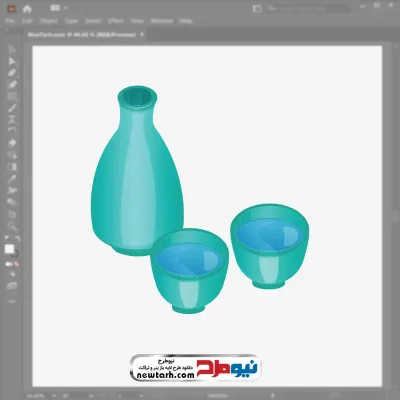Click the Home icon
The height and width of the screenshot is (400, 400).
pyautogui.click(x=27, y=9)
